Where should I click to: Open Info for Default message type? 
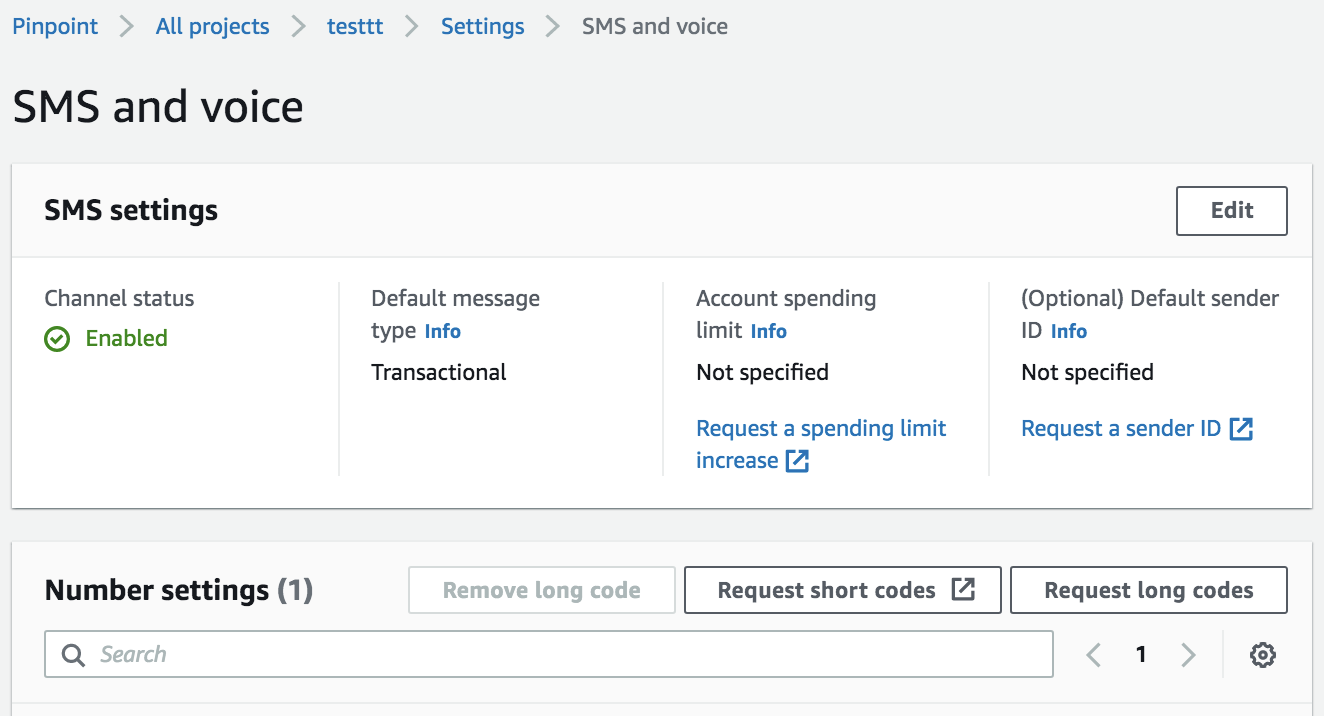point(443,331)
